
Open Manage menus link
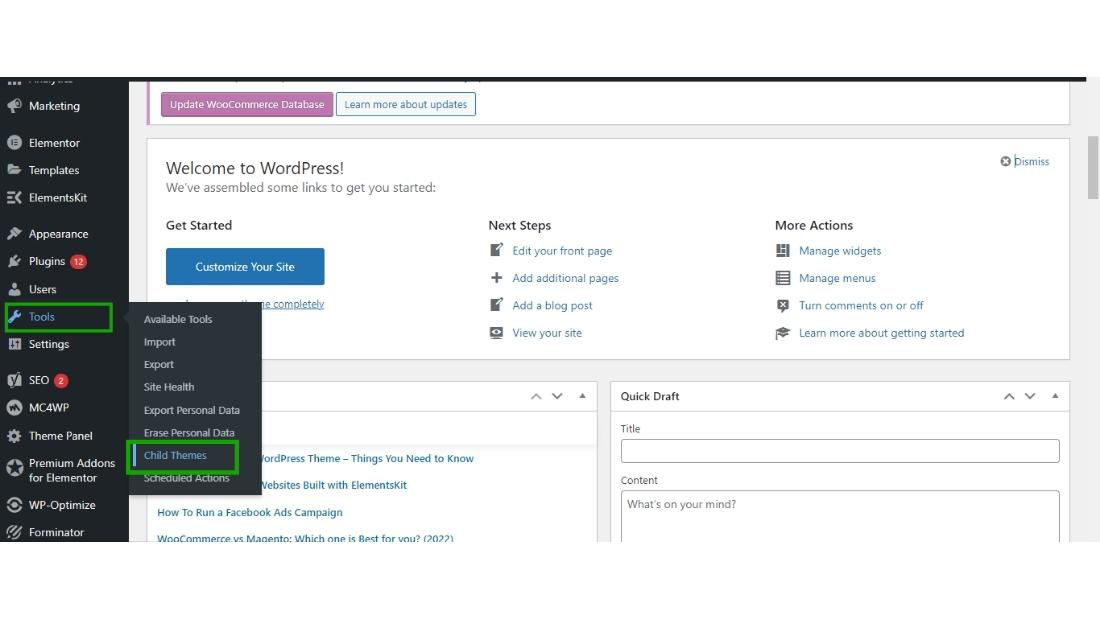pyautogui.click(x=837, y=278)
